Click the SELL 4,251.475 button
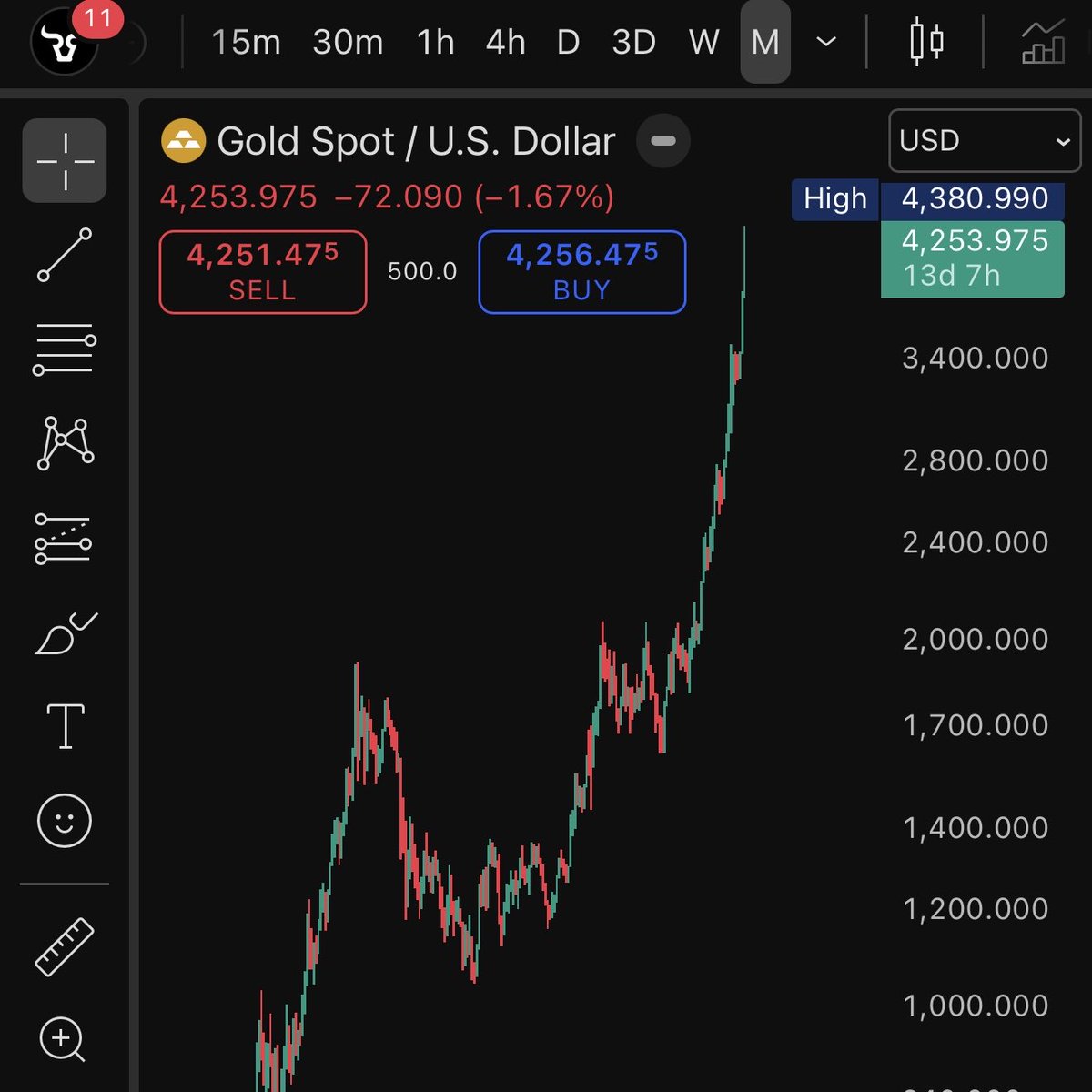Image resolution: width=1092 pixels, height=1092 pixels. click(263, 272)
